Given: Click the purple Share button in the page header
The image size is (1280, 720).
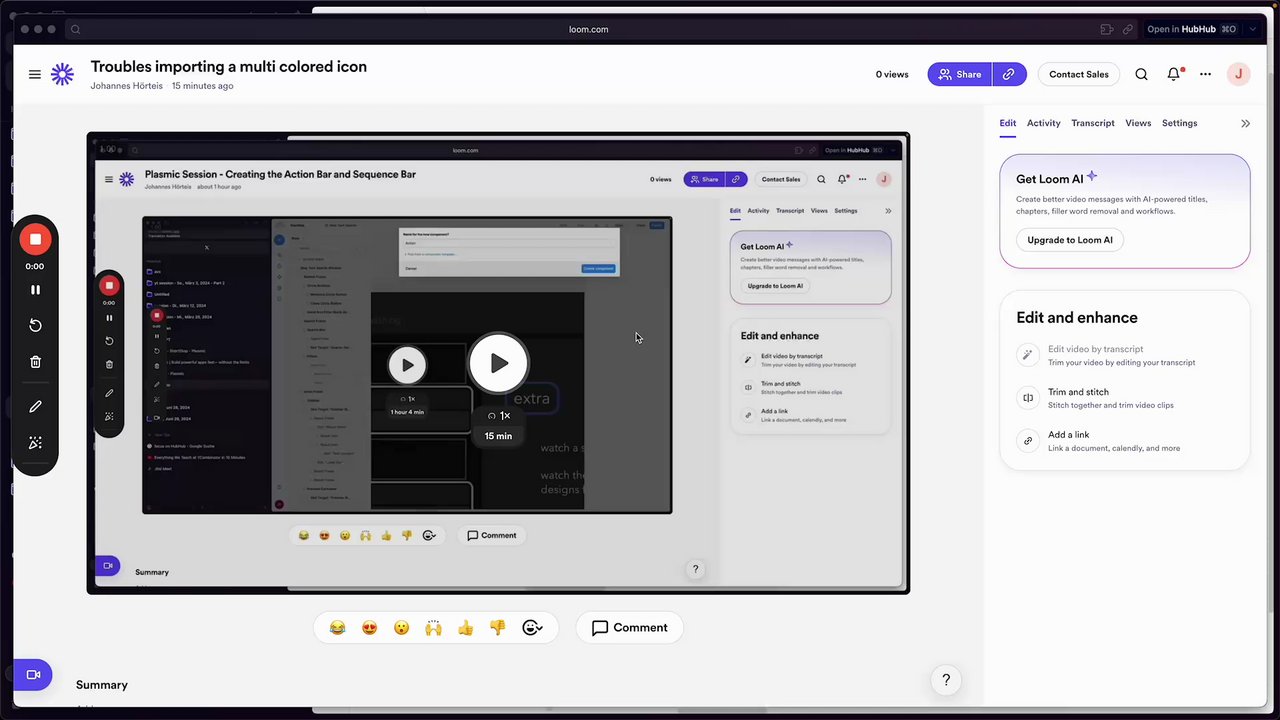Looking at the screenshot, I should point(960,74).
